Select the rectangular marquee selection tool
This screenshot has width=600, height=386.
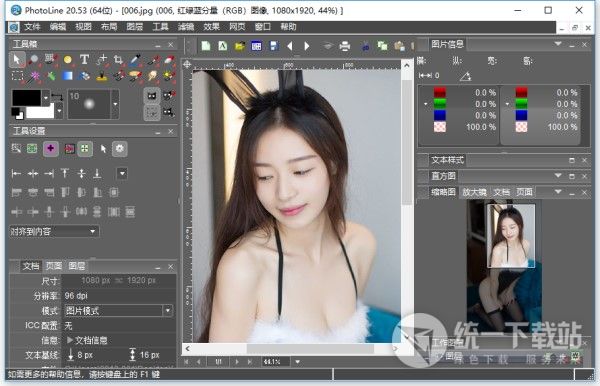[17, 76]
